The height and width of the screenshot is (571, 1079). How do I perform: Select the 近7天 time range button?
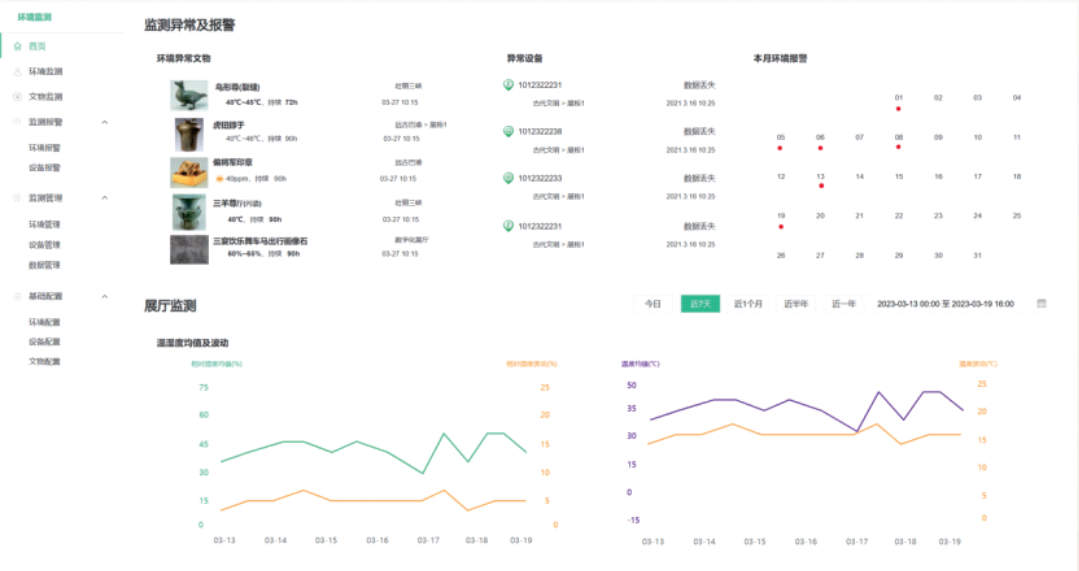pyautogui.click(x=701, y=304)
